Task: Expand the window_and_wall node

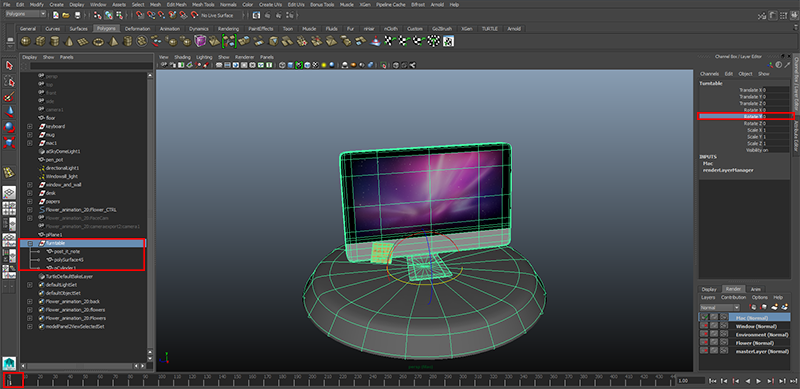Action: click(30, 185)
